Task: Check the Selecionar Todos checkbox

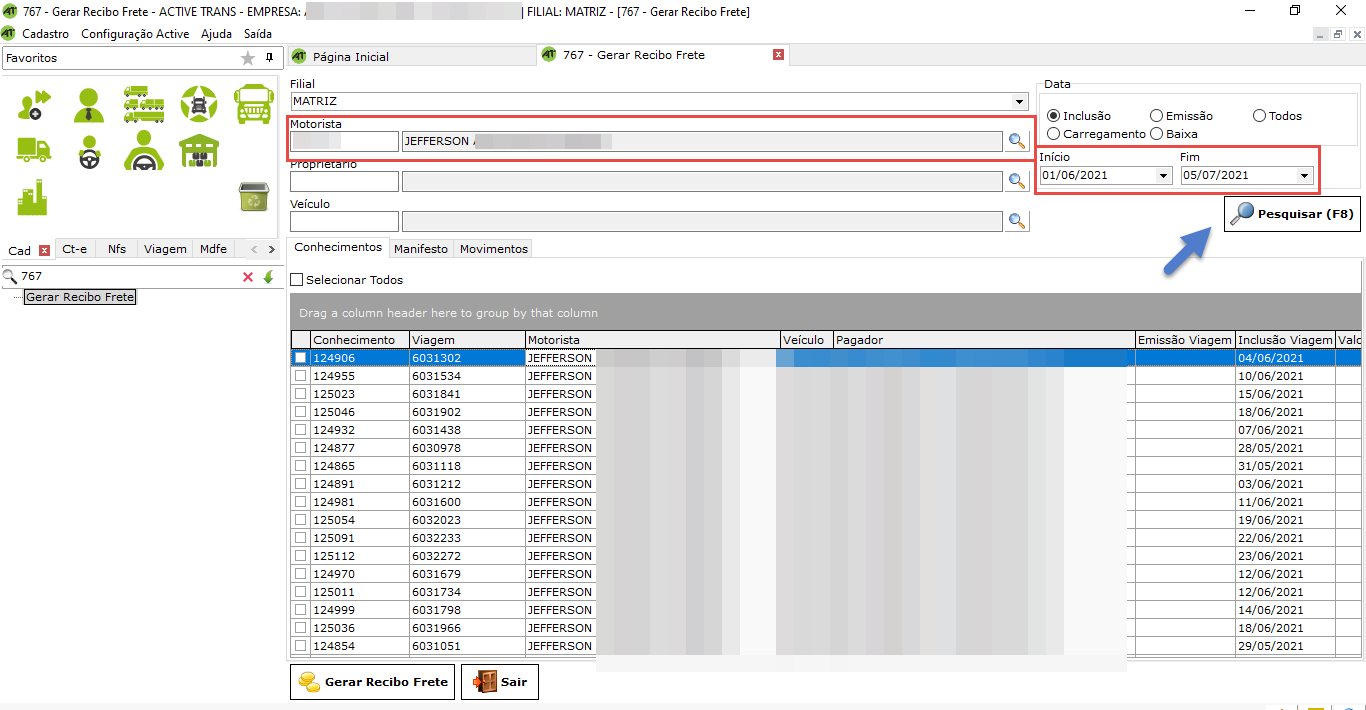Action: pos(296,280)
